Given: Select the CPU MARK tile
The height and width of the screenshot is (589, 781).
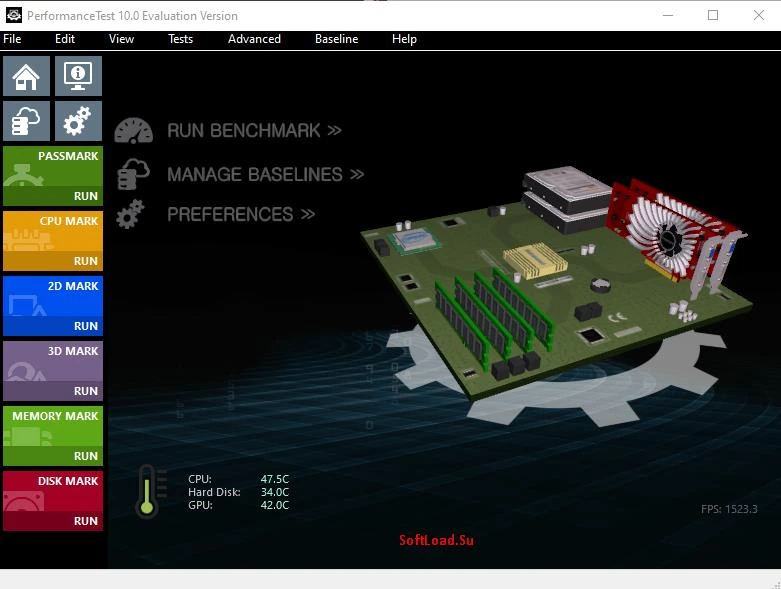Looking at the screenshot, I should pyautogui.click(x=53, y=232).
